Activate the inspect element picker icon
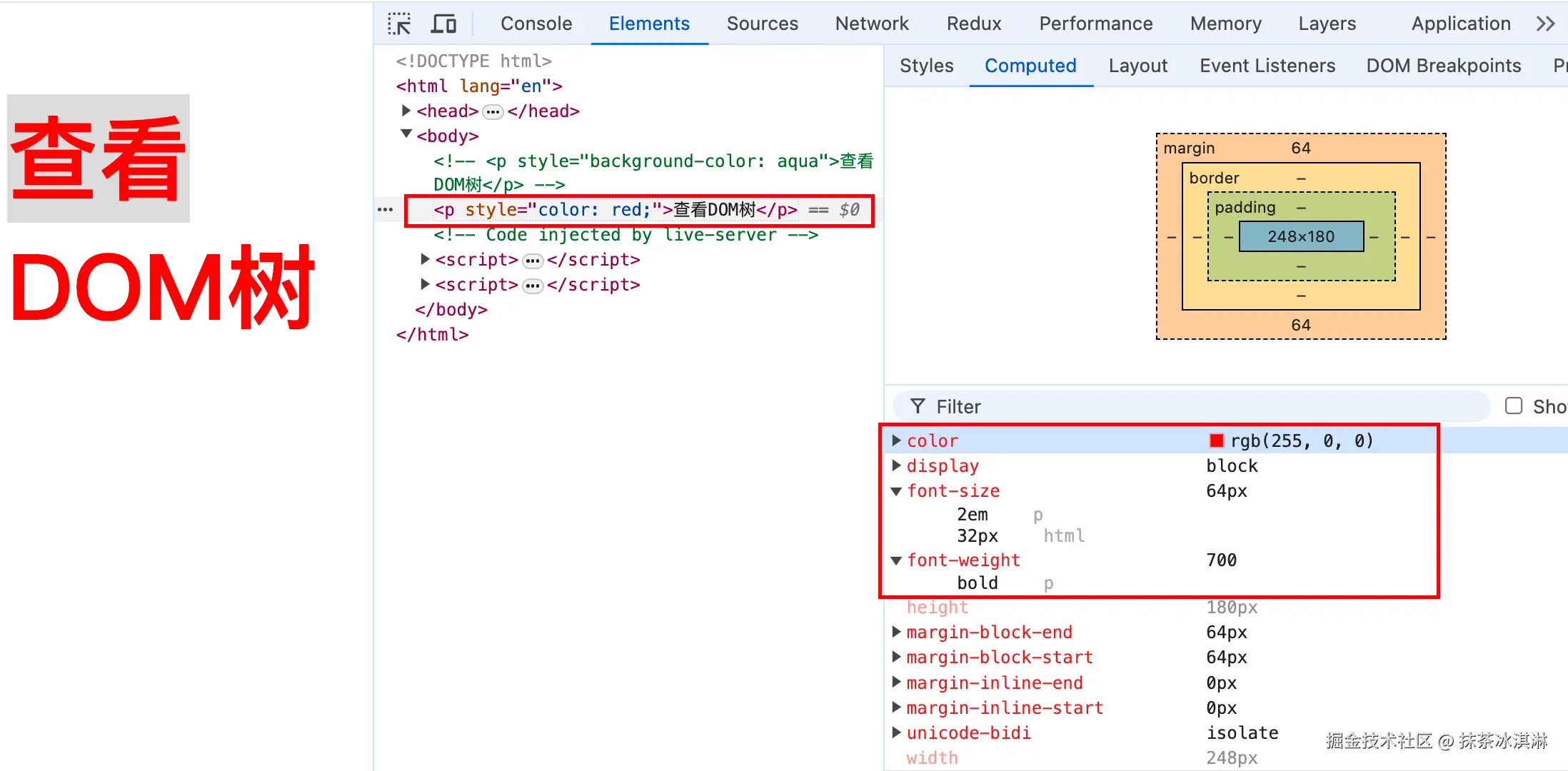 tap(399, 24)
